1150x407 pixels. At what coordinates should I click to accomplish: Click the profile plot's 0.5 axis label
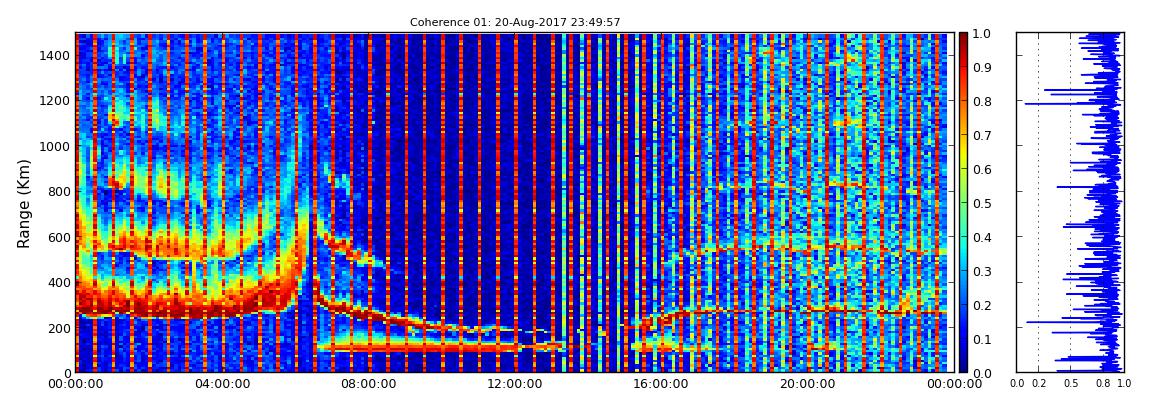coord(1071,384)
